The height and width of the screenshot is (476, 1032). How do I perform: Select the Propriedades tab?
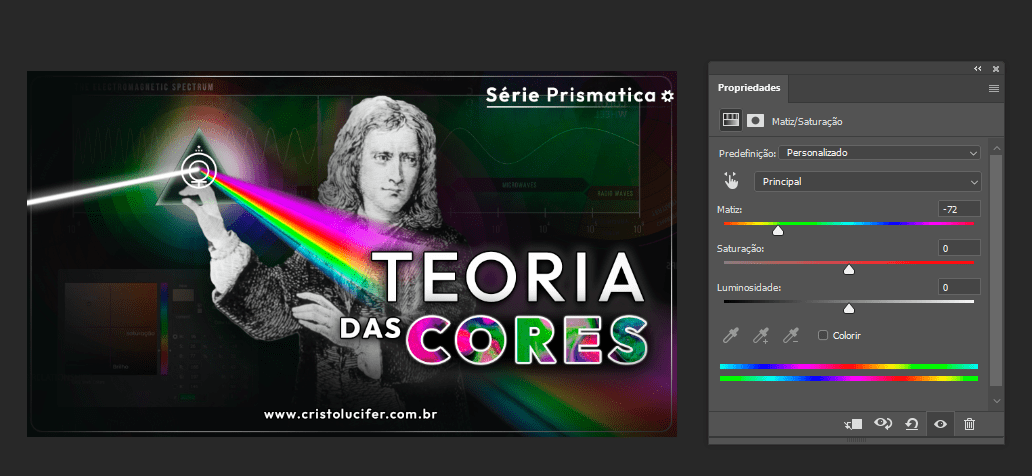pos(749,88)
